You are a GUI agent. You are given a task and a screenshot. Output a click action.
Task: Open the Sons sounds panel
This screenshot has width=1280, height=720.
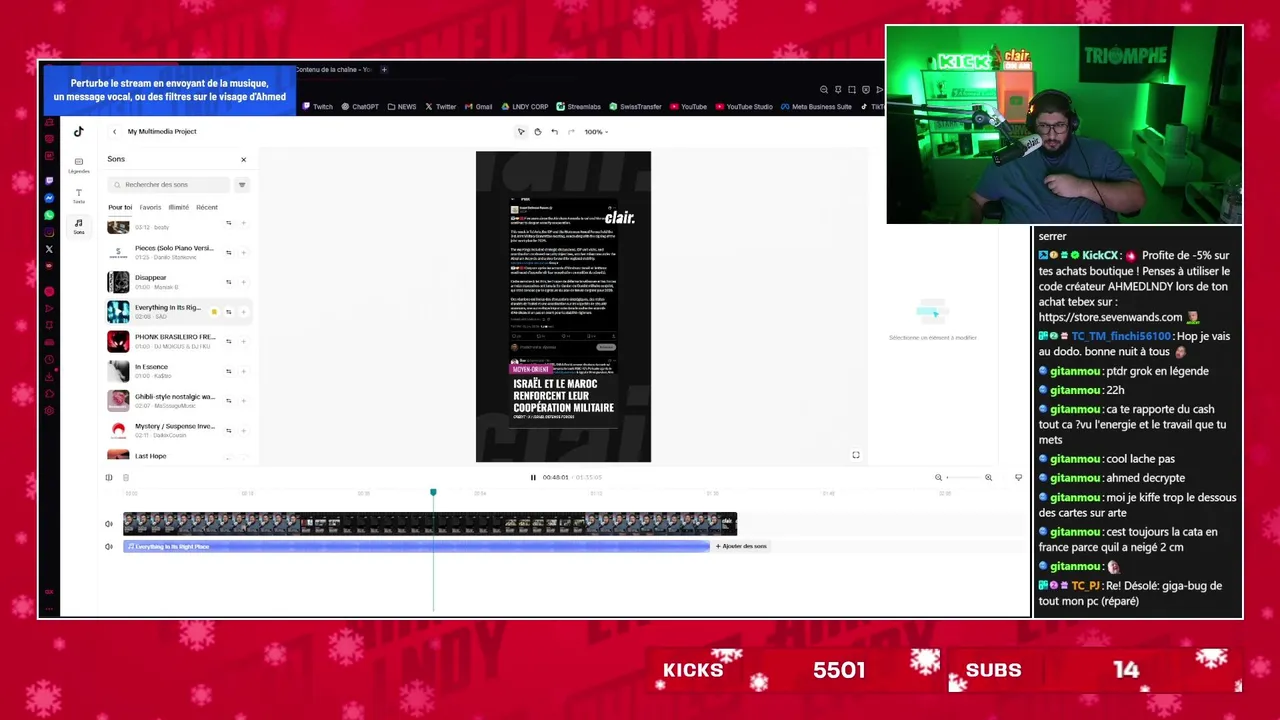point(79,227)
